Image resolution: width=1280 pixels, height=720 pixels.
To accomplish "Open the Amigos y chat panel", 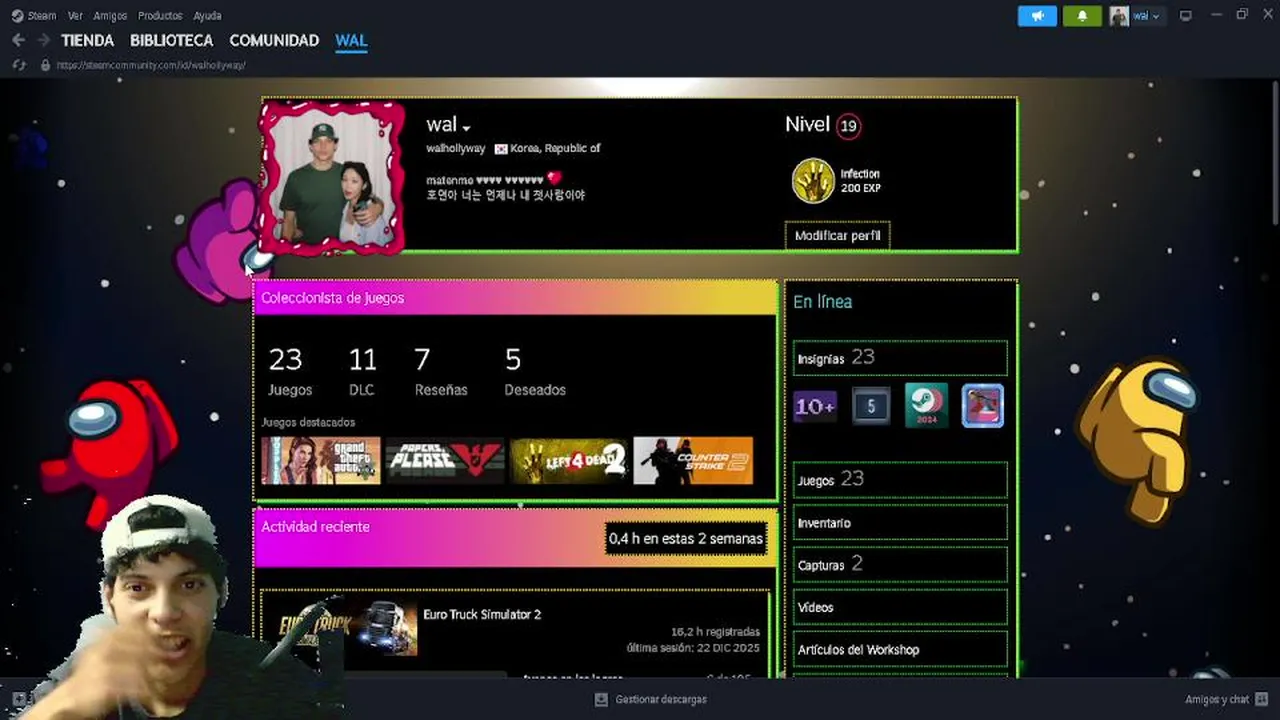I will point(1225,700).
